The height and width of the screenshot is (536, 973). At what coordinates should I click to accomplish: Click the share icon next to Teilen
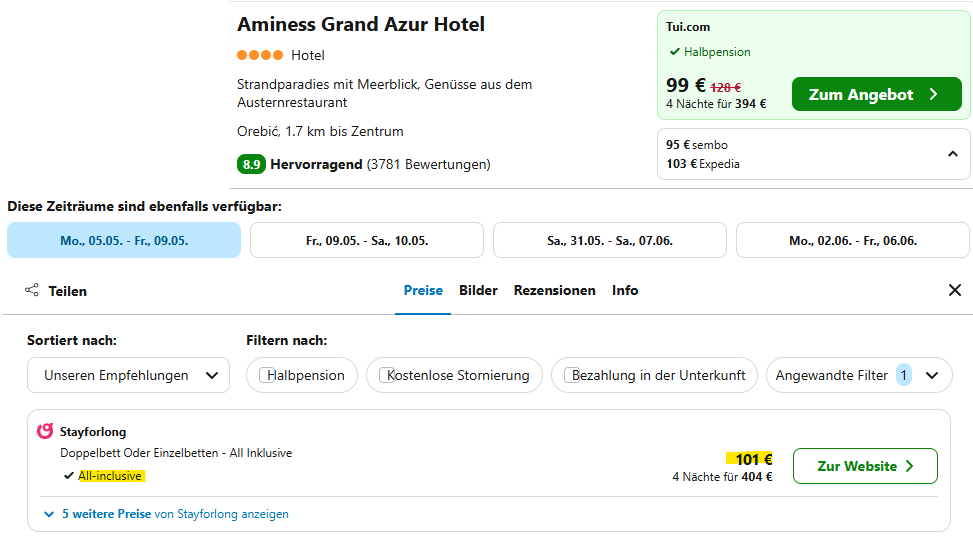click(32, 291)
